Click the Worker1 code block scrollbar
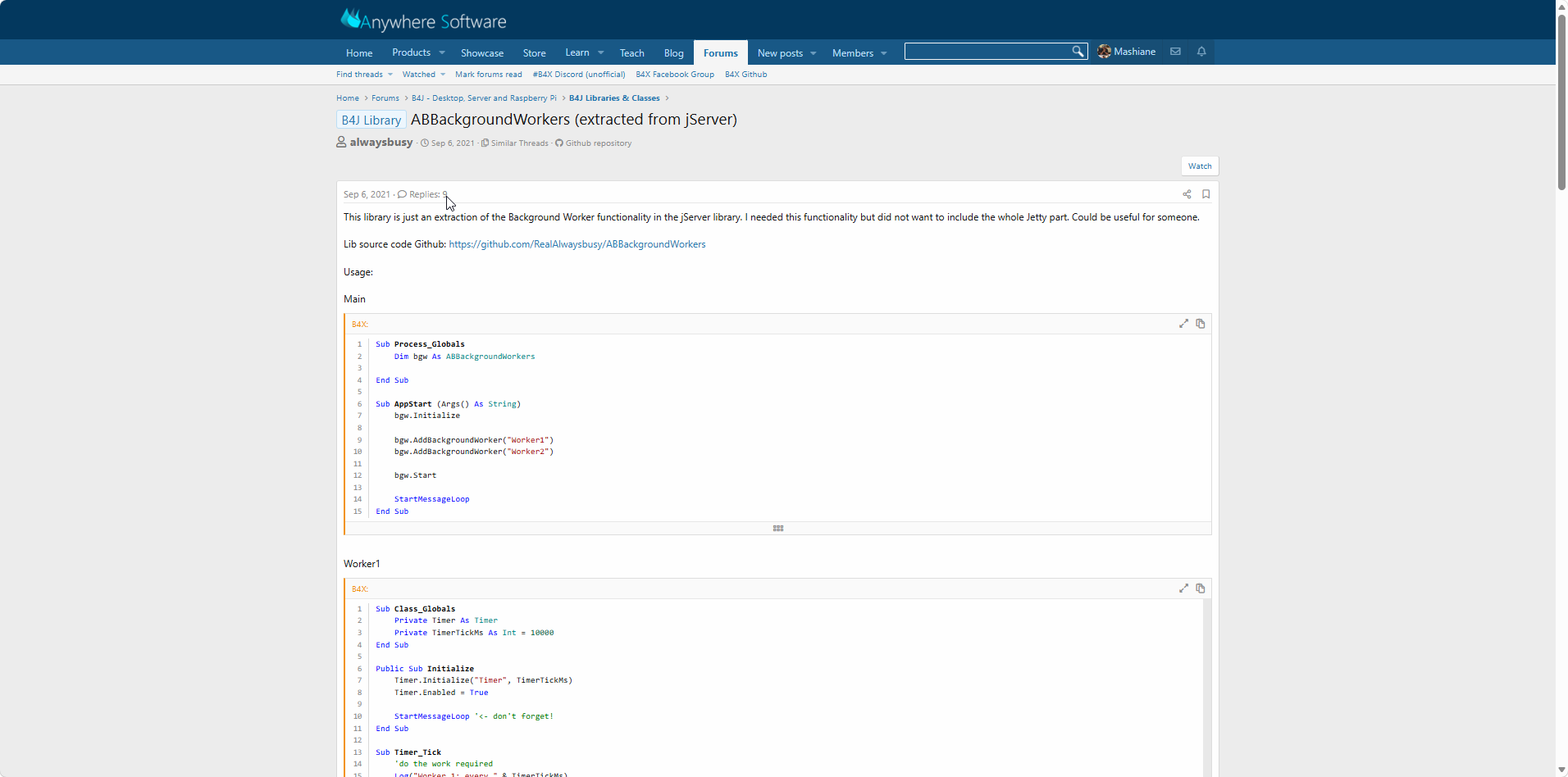1568x777 pixels. click(1207, 687)
